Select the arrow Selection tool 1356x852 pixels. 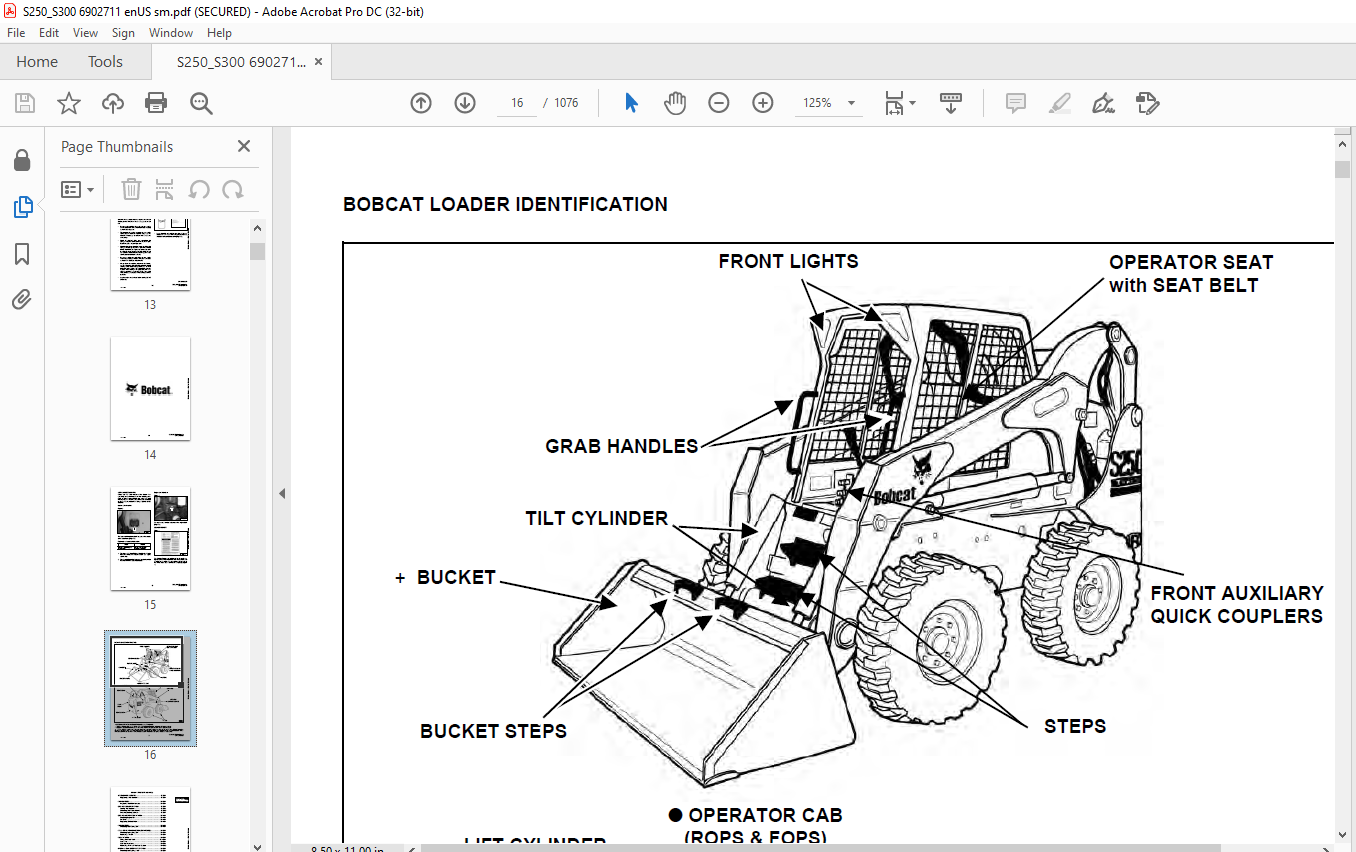(631, 103)
